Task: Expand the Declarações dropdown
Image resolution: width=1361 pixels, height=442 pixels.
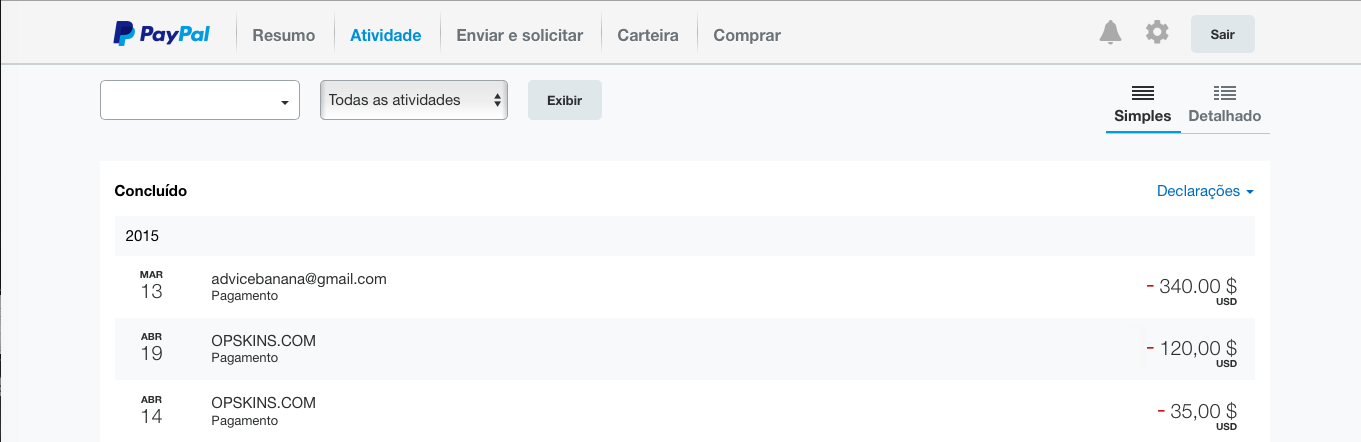Action: [x=1204, y=191]
